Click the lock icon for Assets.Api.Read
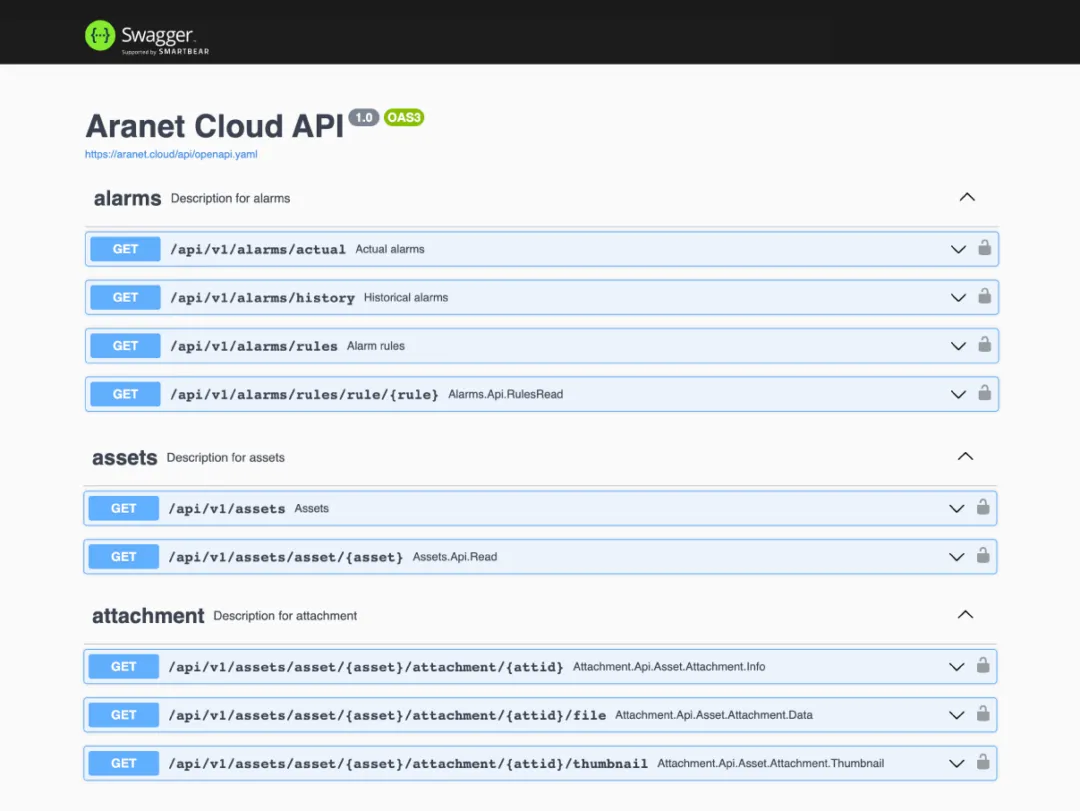Viewport: 1080px width, 811px height. (x=983, y=555)
